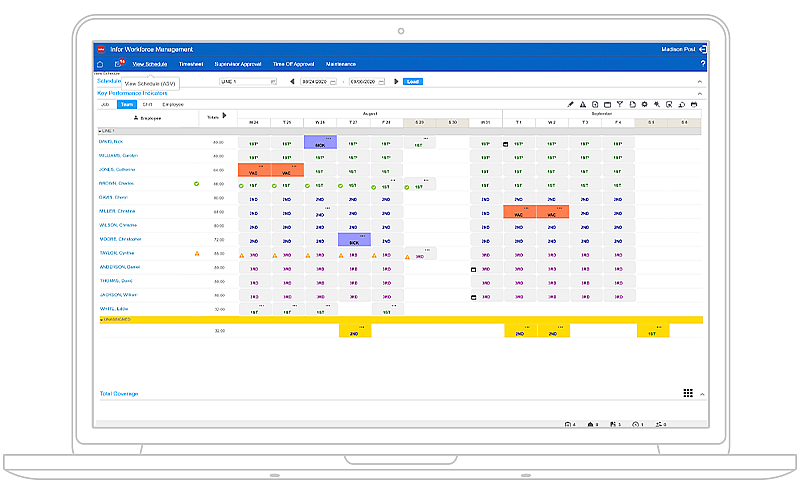The height and width of the screenshot is (492, 800).
Task: Expand the Totals column arrow
Action: coord(224,116)
